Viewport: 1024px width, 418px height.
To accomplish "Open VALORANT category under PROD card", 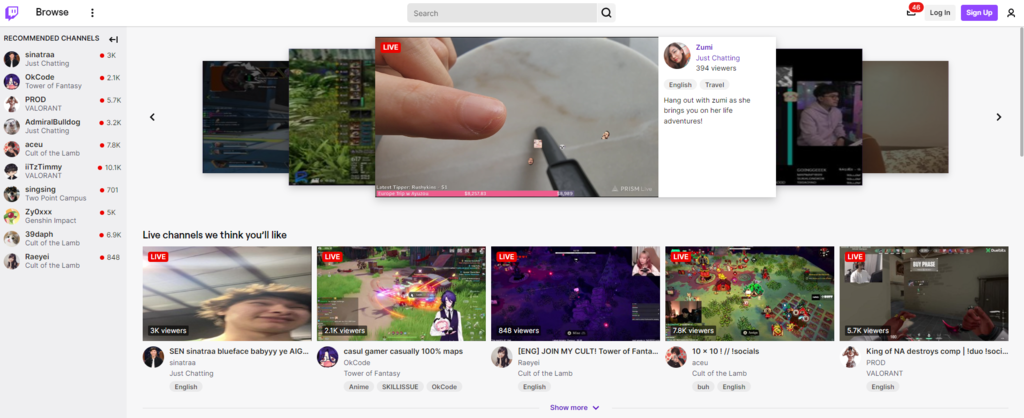I will (x=884, y=374).
